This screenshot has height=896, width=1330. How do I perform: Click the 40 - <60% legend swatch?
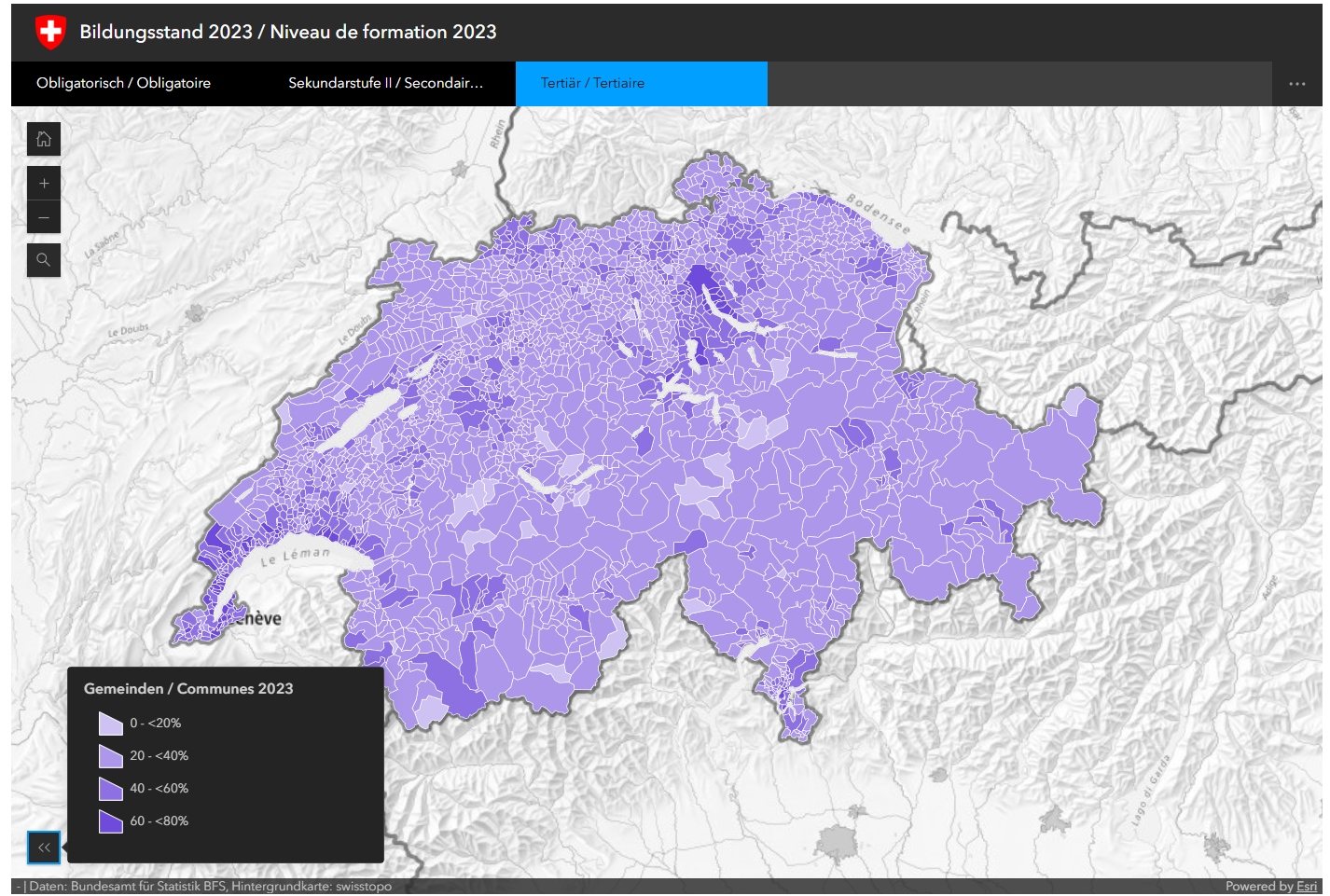111,789
